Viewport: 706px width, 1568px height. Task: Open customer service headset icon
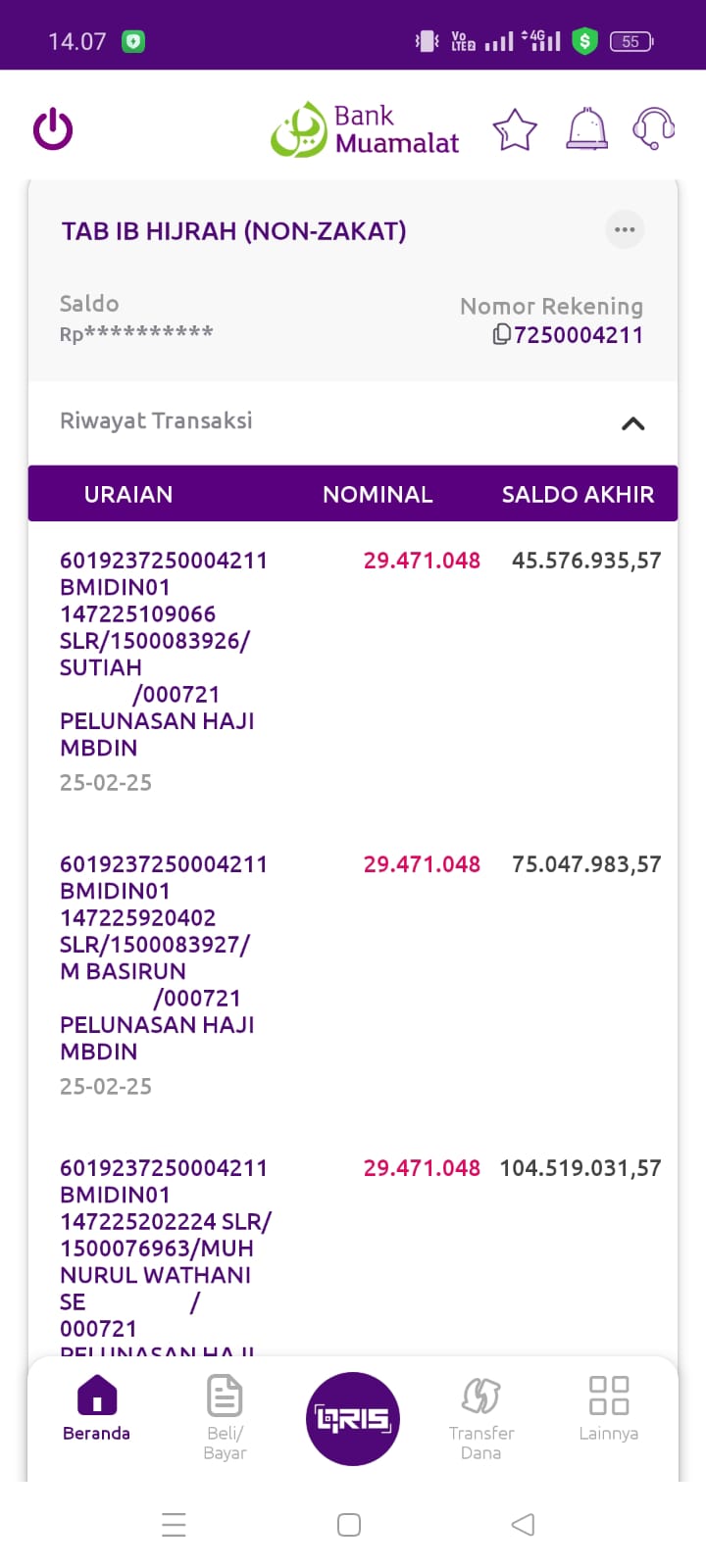pos(653,128)
